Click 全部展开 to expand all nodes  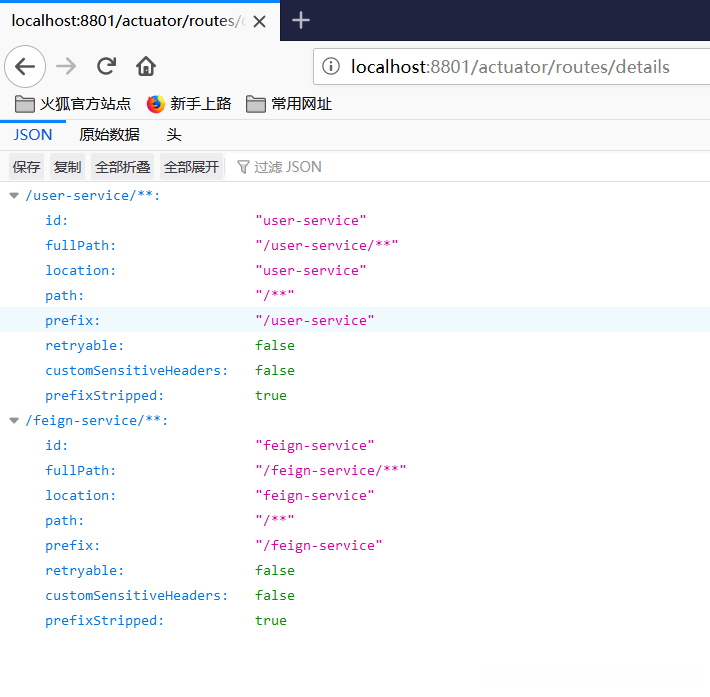tap(191, 167)
